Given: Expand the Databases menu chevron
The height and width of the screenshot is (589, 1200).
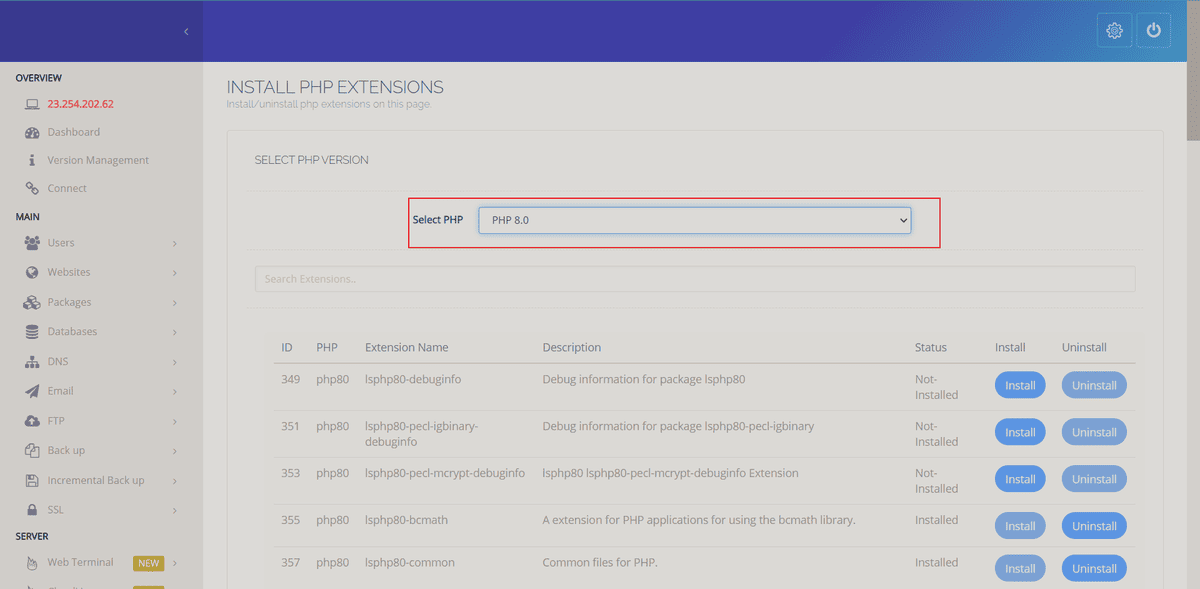Looking at the screenshot, I should [175, 332].
